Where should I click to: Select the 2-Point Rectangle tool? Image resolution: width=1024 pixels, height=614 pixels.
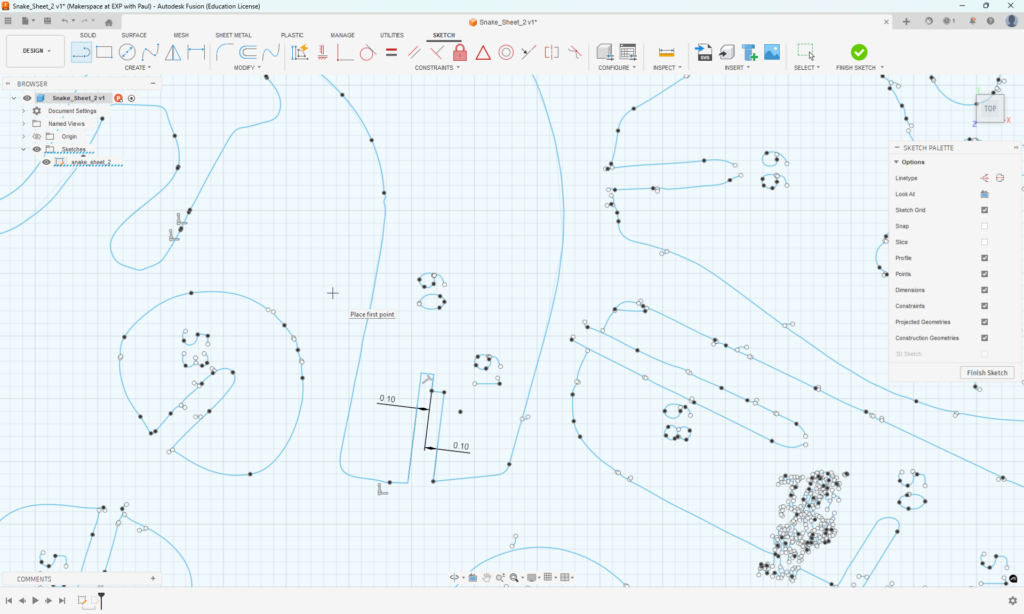tap(104, 52)
